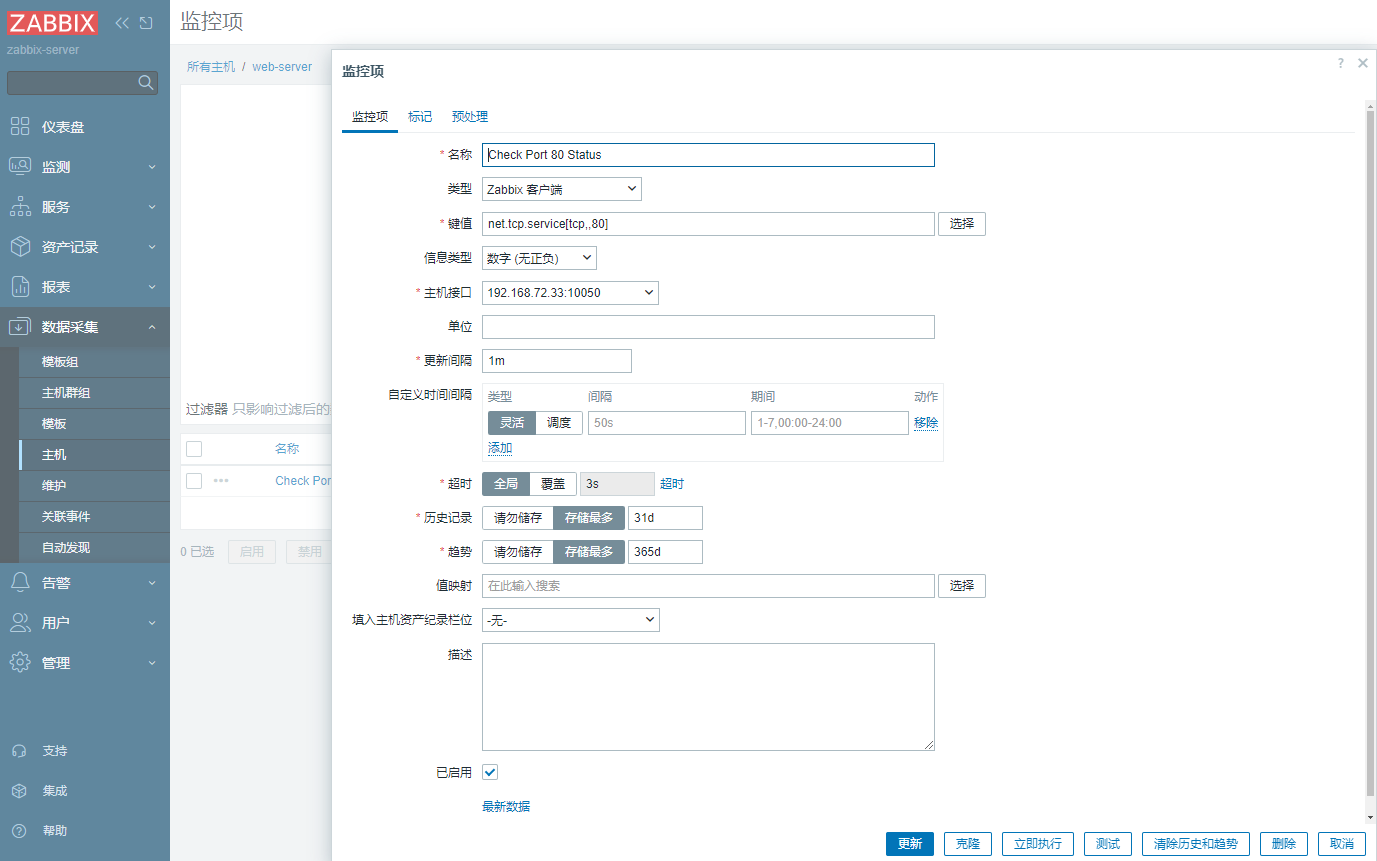Collapse the sidebar with double-arrow icon
The image size is (1377, 861).
point(122,23)
